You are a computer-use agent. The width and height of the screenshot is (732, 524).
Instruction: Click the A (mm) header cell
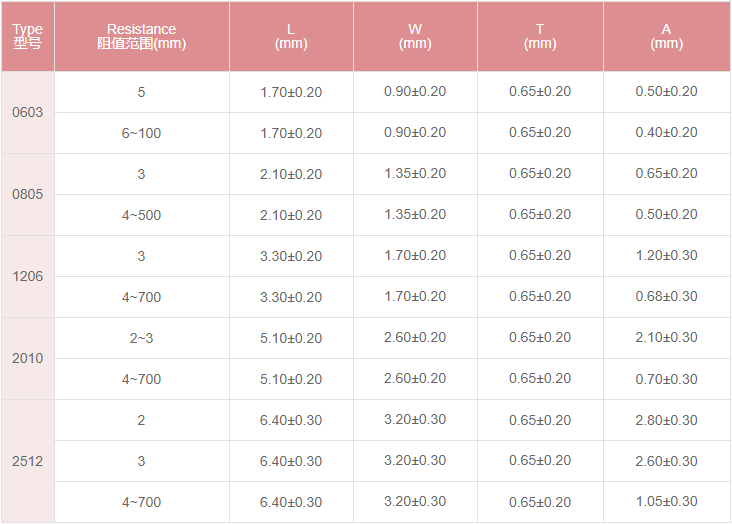[667, 36]
